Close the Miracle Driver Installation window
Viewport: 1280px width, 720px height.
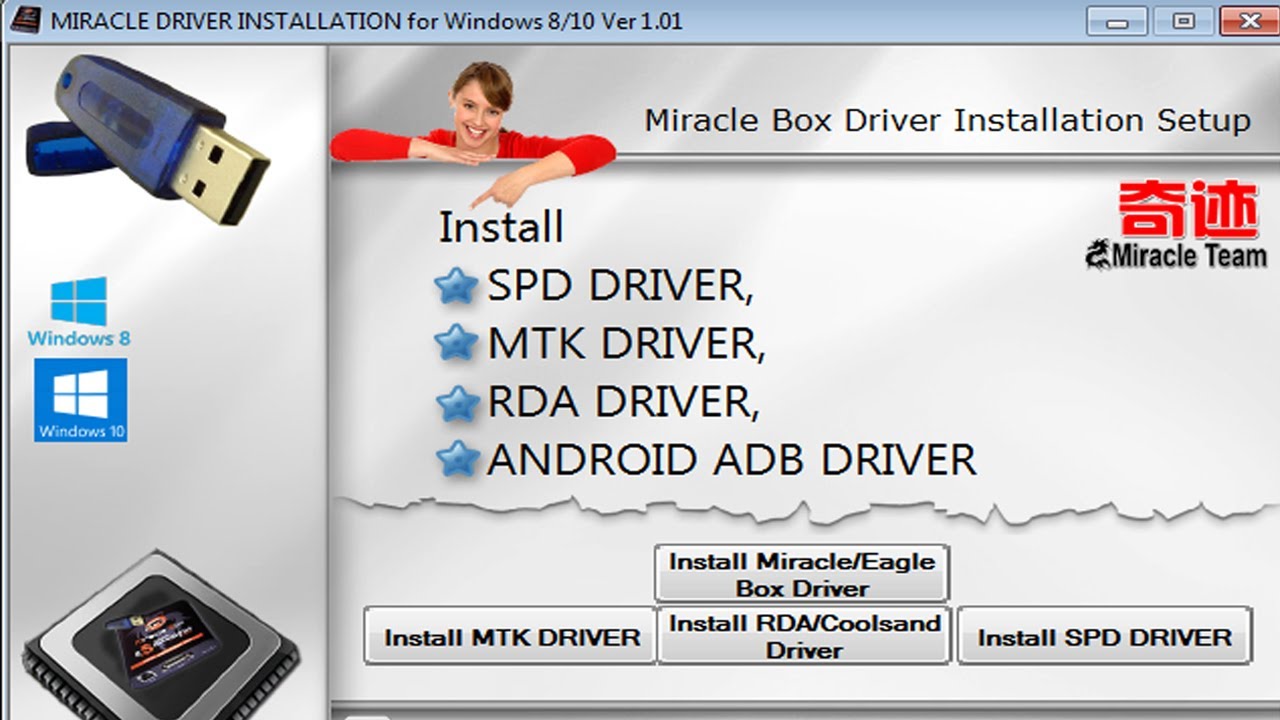pyautogui.click(x=1248, y=20)
